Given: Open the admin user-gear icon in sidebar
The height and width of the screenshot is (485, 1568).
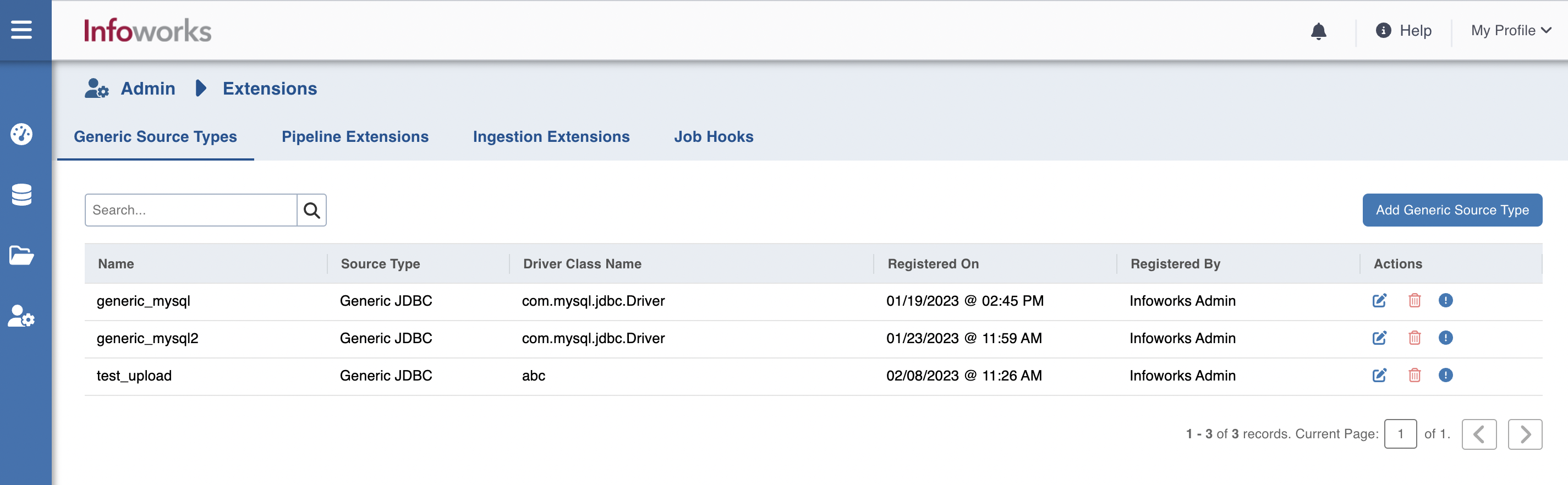Looking at the screenshot, I should click(21, 316).
